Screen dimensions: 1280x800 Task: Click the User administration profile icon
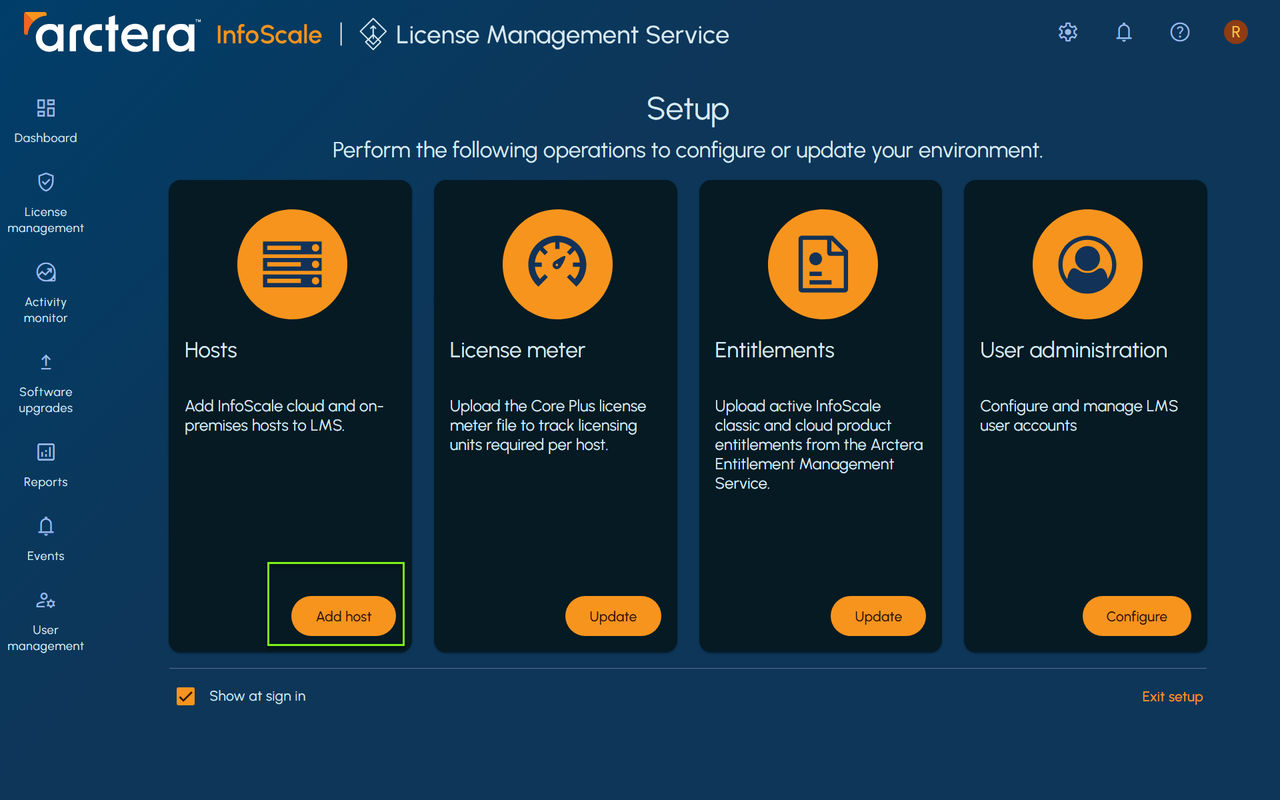(x=1087, y=264)
